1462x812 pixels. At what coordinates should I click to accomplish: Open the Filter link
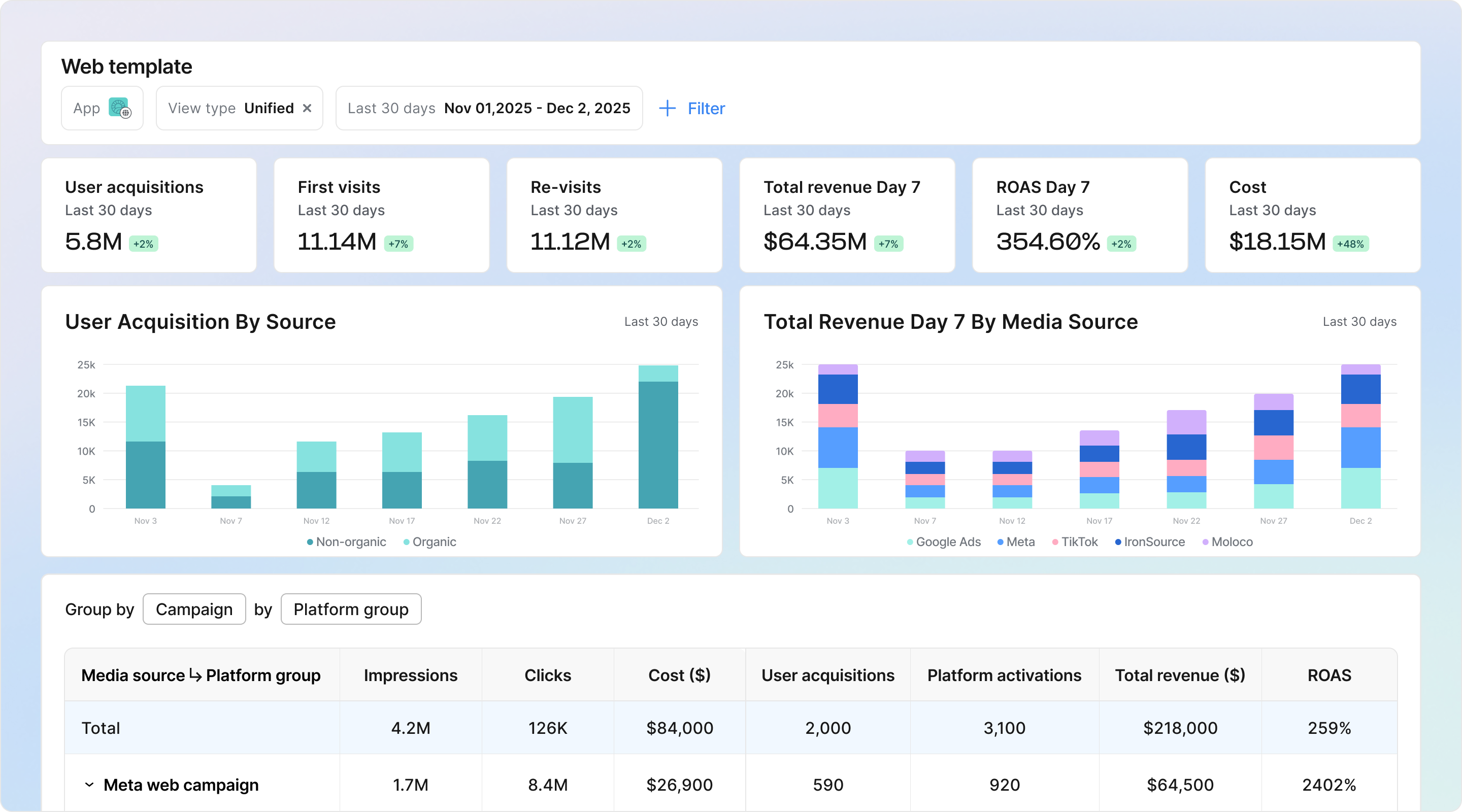coord(706,109)
